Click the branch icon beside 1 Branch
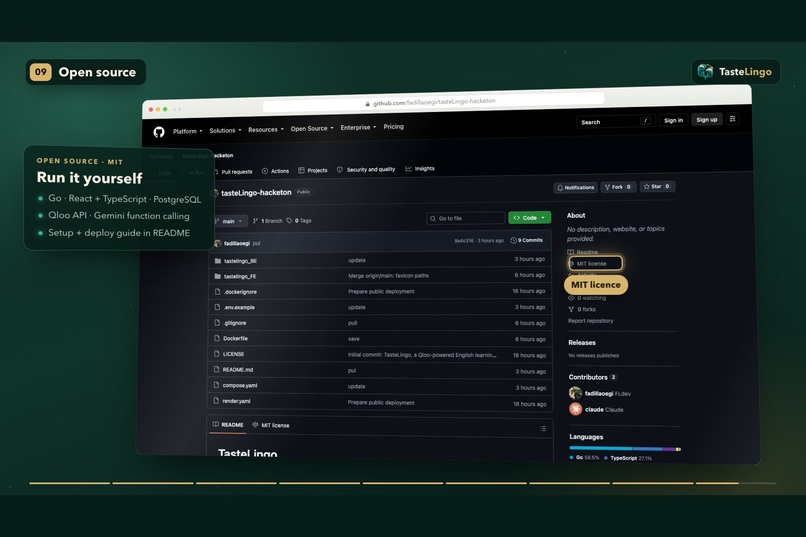The height and width of the screenshot is (537, 806). [x=255, y=221]
